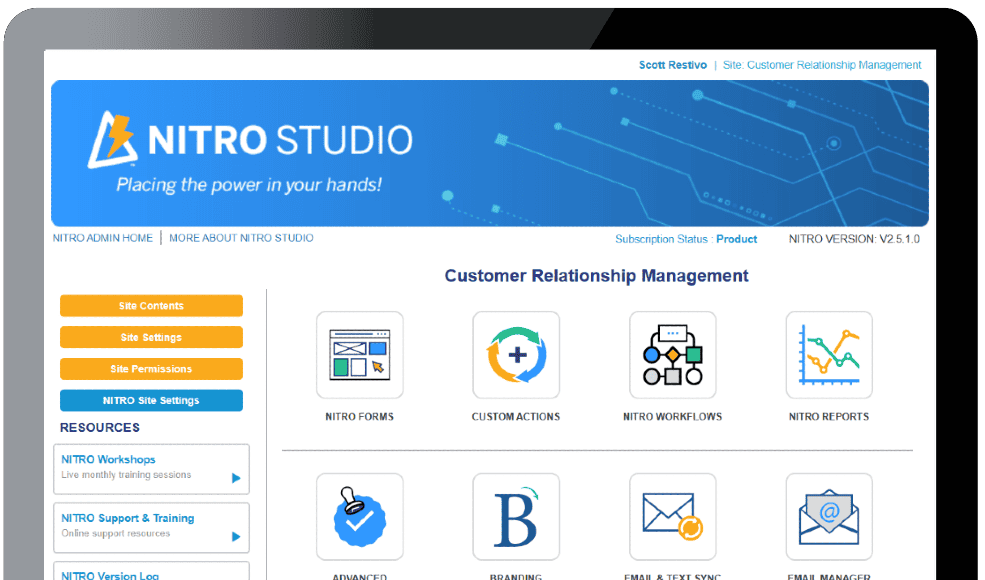Open Site Settings button
Image resolution: width=985 pixels, height=580 pixels.
tap(151, 337)
